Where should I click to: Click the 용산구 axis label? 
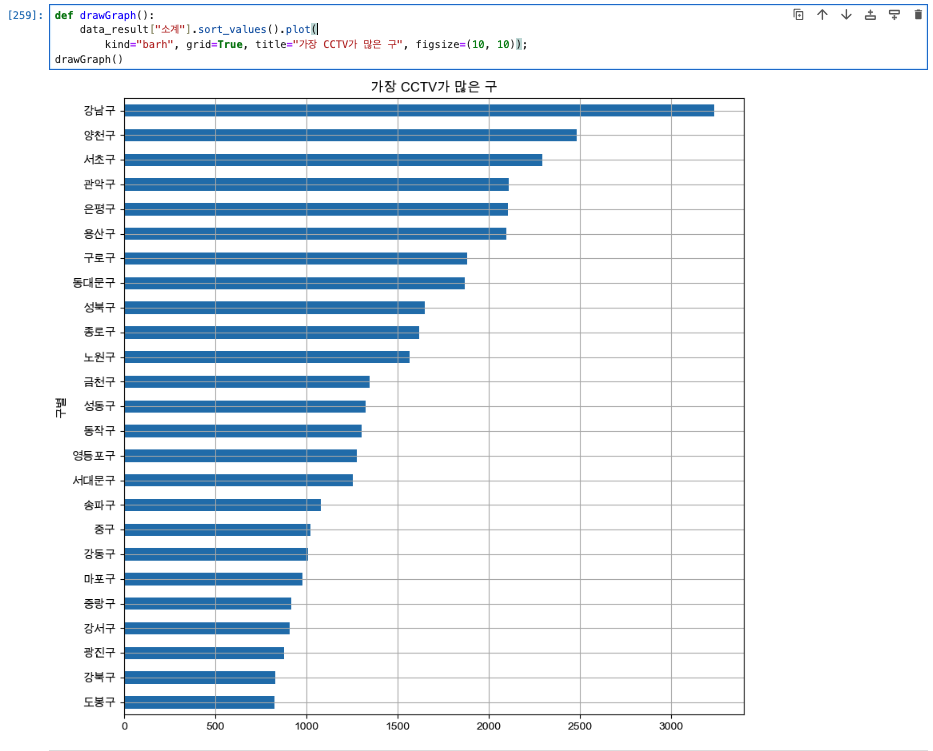tap(99, 234)
